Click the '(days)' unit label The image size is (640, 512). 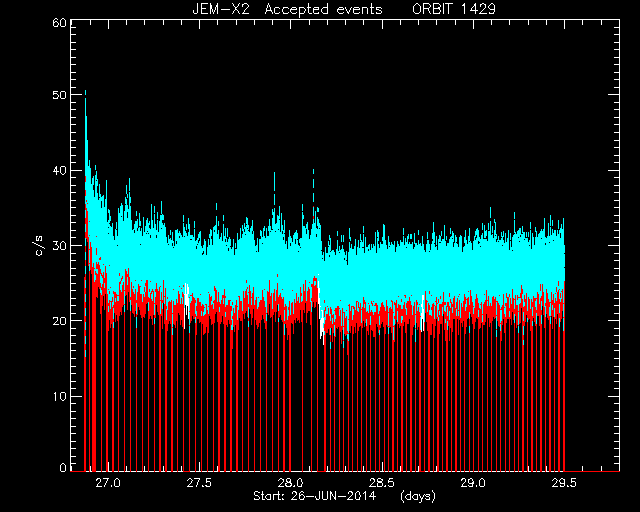tap(418, 496)
